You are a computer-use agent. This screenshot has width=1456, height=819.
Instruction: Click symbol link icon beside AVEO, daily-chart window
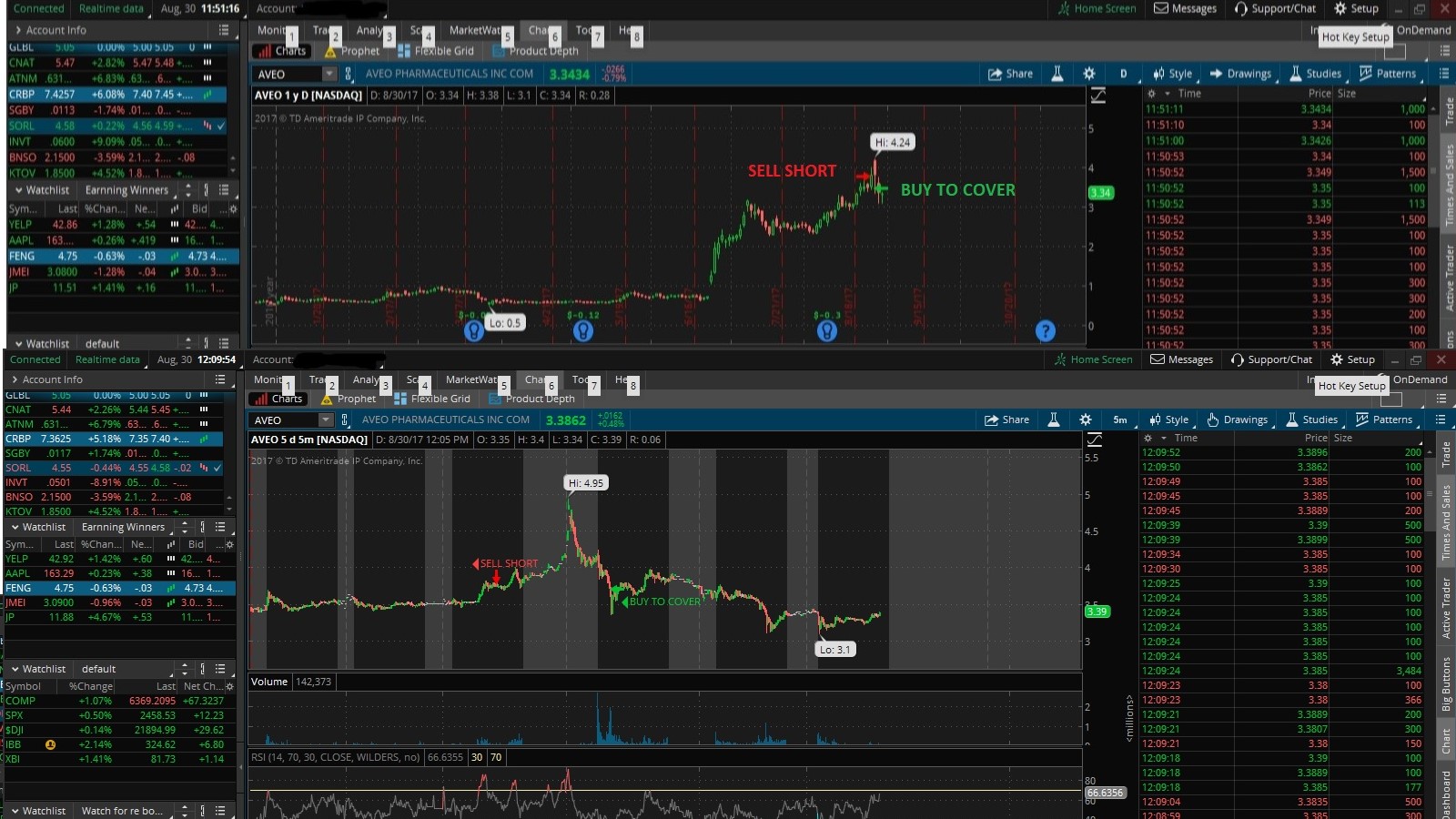pyautogui.click(x=348, y=74)
